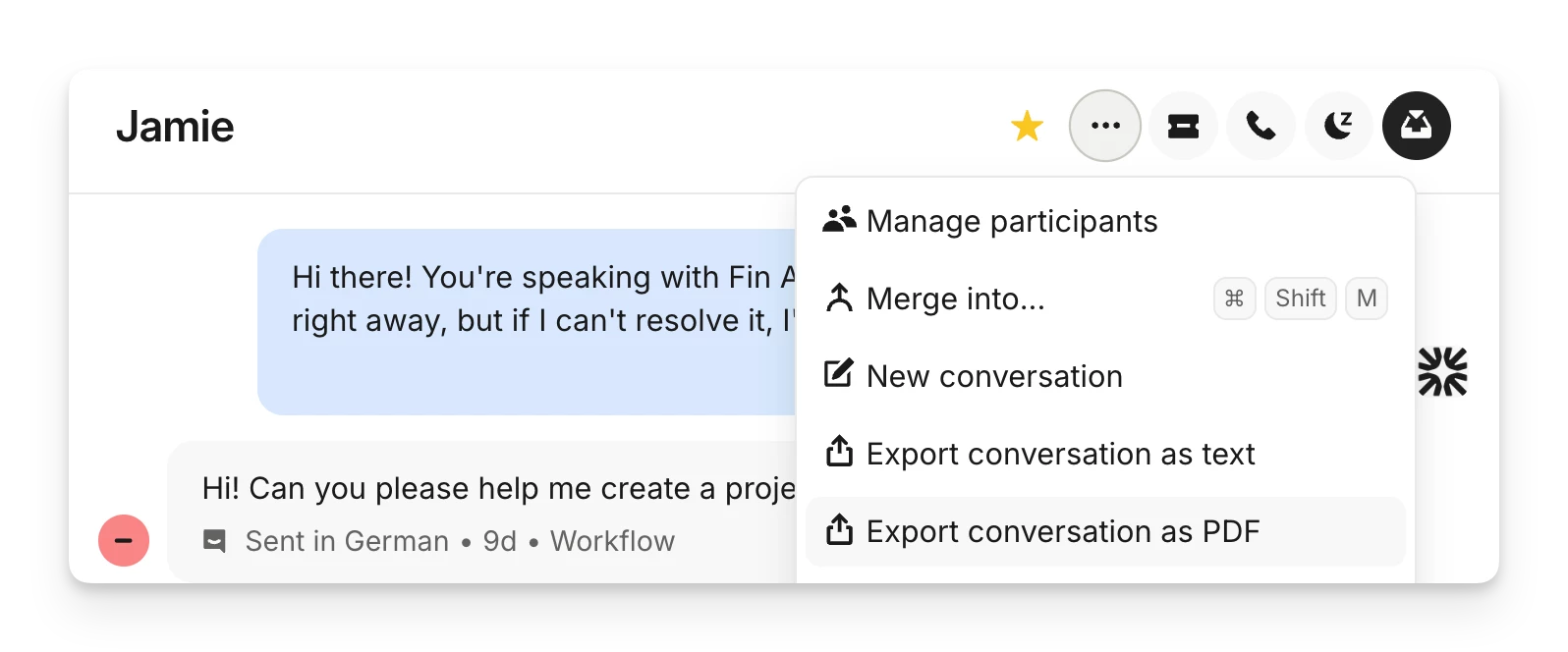This screenshot has width=1568, height=652.
Task: Click the Fin AI avatar icon
Action: (1442, 371)
